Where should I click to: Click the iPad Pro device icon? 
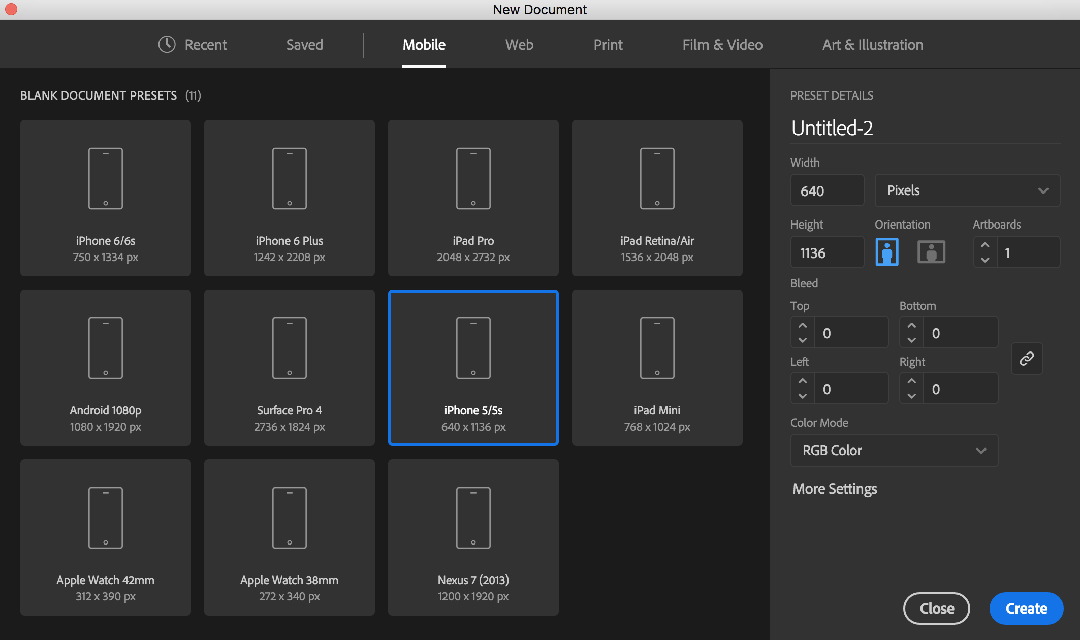click(x=473, y=178)
